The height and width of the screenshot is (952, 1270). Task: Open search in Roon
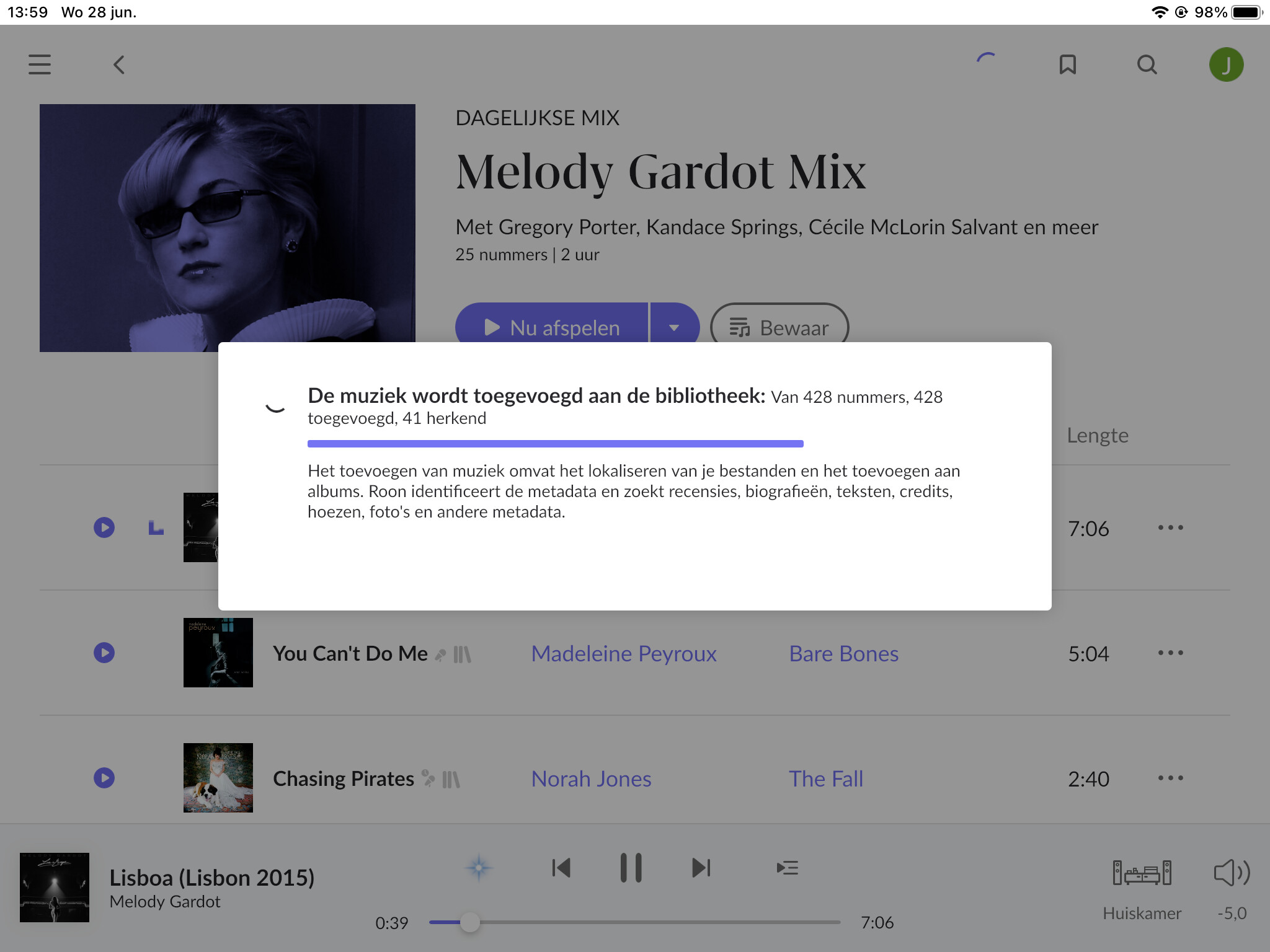(x=1147, y=64)
